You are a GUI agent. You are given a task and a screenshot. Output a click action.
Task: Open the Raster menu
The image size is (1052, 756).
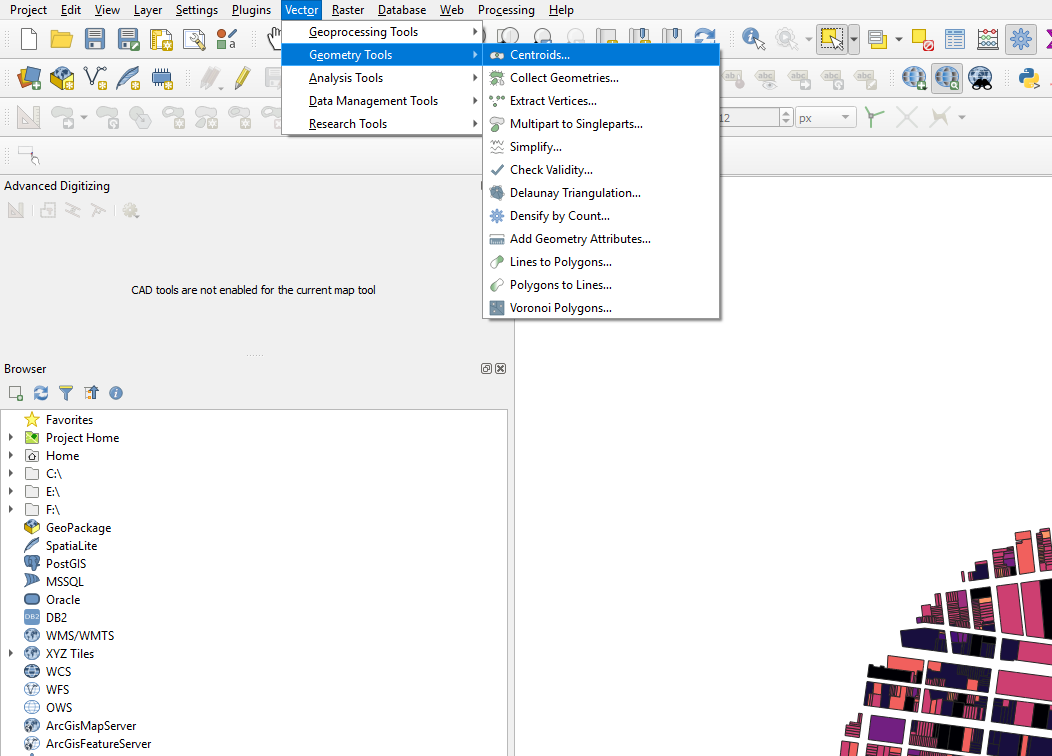point(348,10)
